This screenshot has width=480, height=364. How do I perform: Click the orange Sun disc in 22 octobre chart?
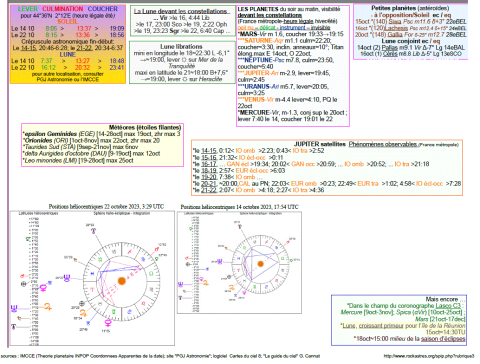(x=122, y=281)
